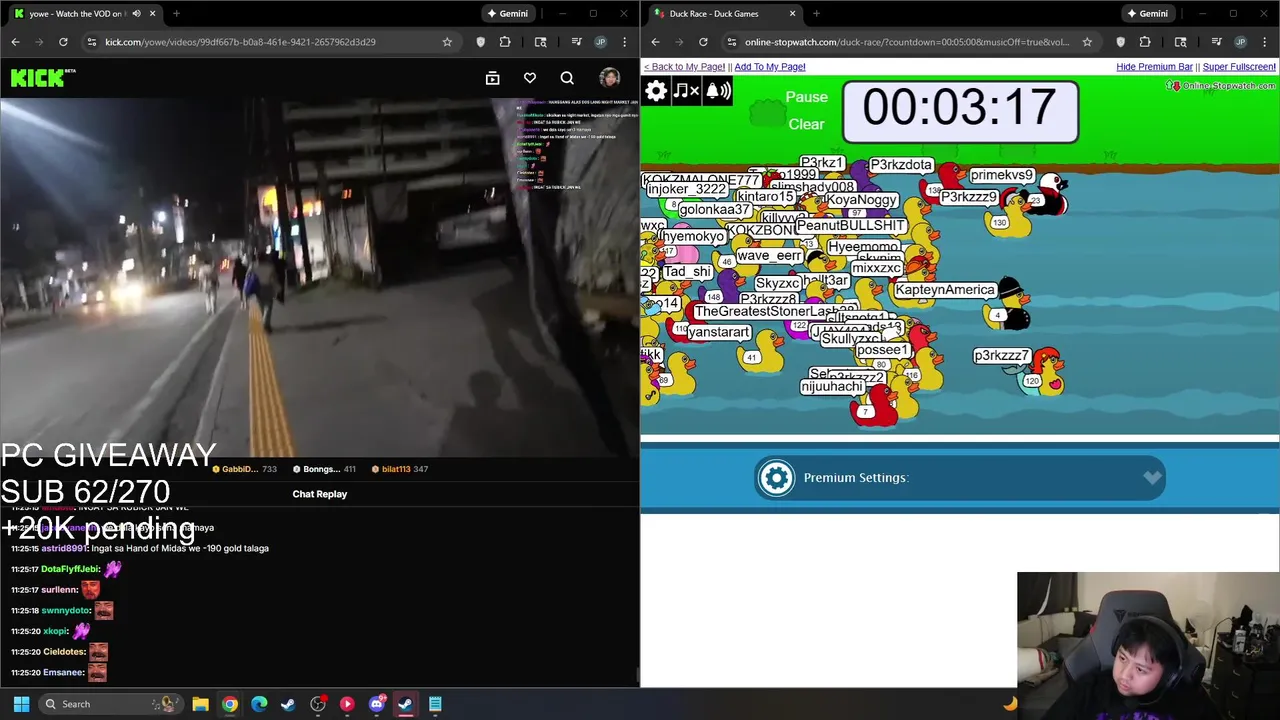Click the Kick logo in header
Viewport: 1280px width, 720px height.
[42, 78]
